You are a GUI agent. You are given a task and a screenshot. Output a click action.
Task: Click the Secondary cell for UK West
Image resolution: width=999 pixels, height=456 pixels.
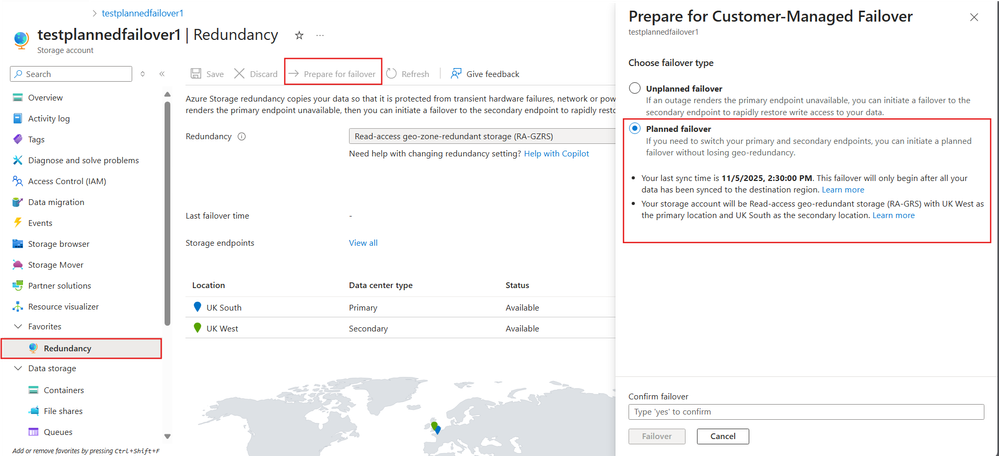(x=368, y=329)
